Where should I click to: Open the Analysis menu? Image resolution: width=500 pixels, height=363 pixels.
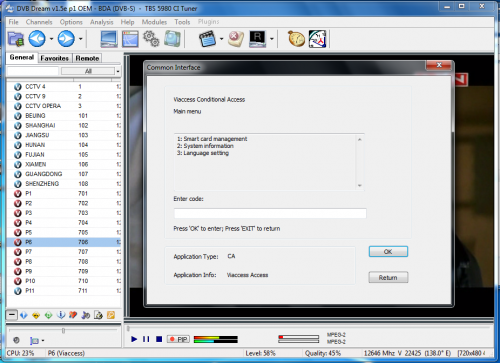(x=102, y=22)
